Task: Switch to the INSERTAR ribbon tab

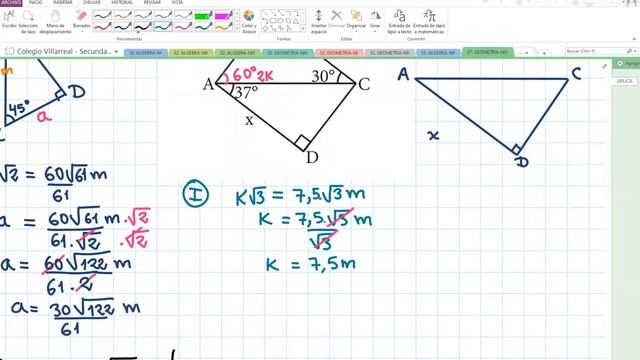Action: click(x=63, y=2)
